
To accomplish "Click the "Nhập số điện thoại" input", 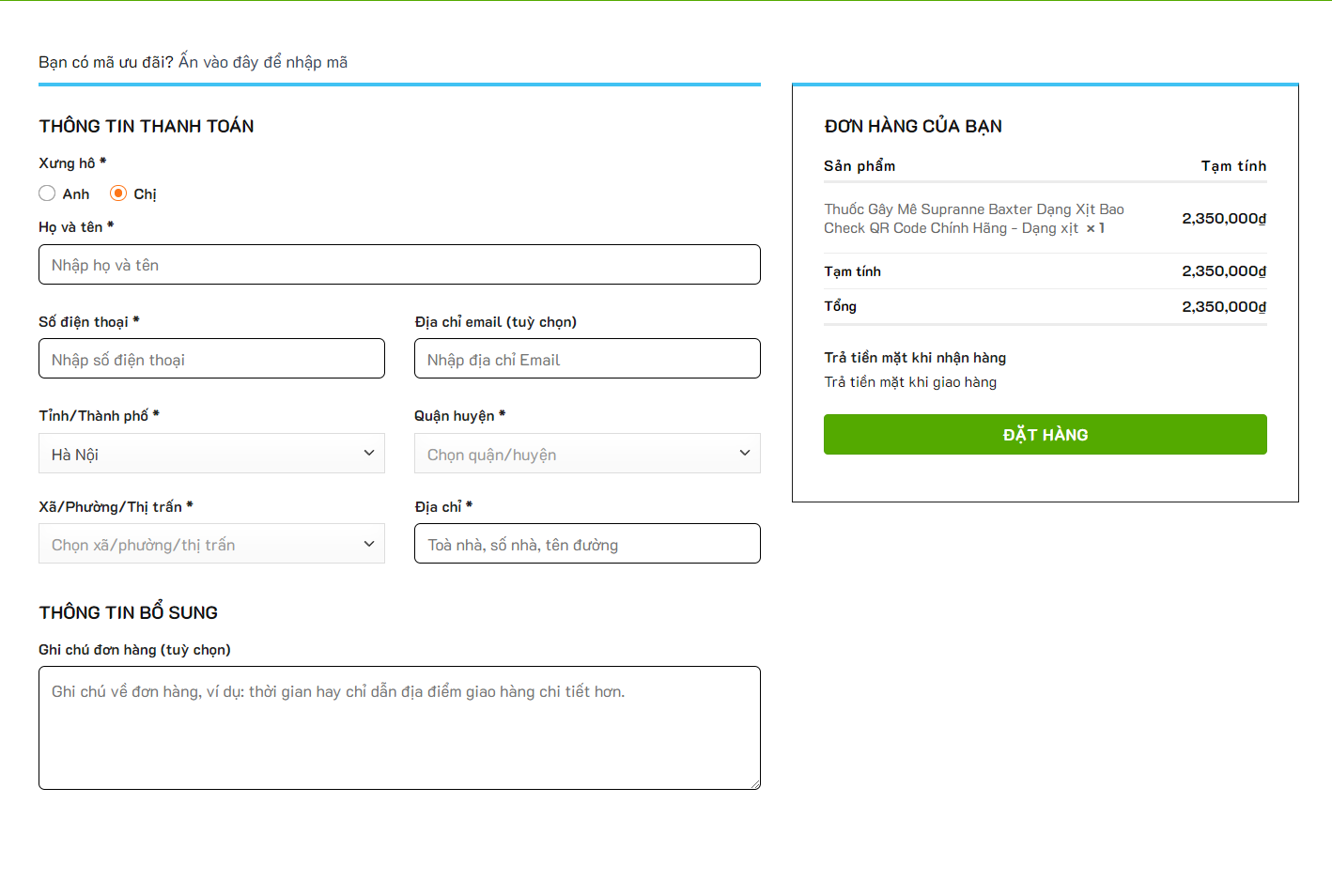I will click(x=211, y=359).
